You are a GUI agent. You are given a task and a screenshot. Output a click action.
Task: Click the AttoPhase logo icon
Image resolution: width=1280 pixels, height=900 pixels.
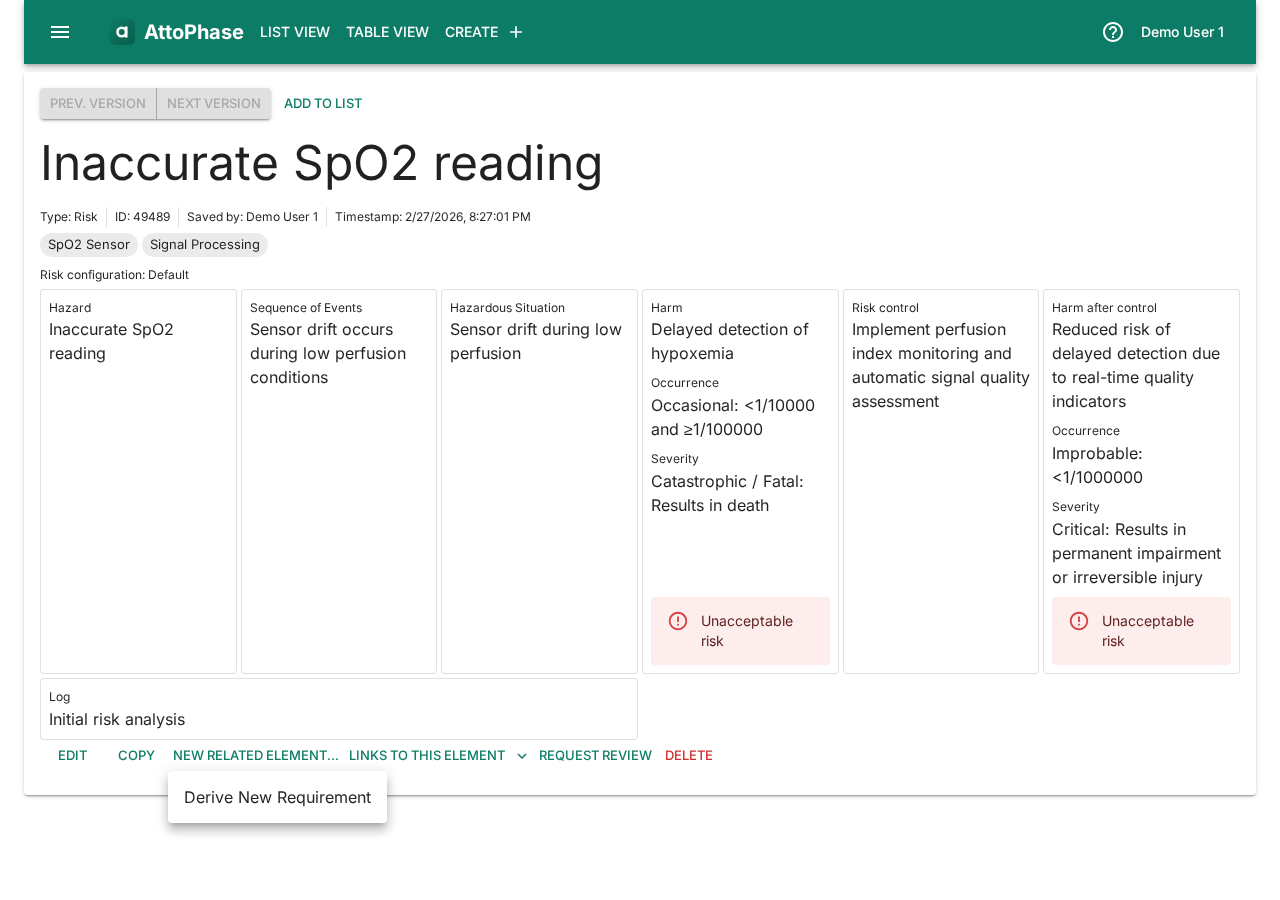coord(122,32)
